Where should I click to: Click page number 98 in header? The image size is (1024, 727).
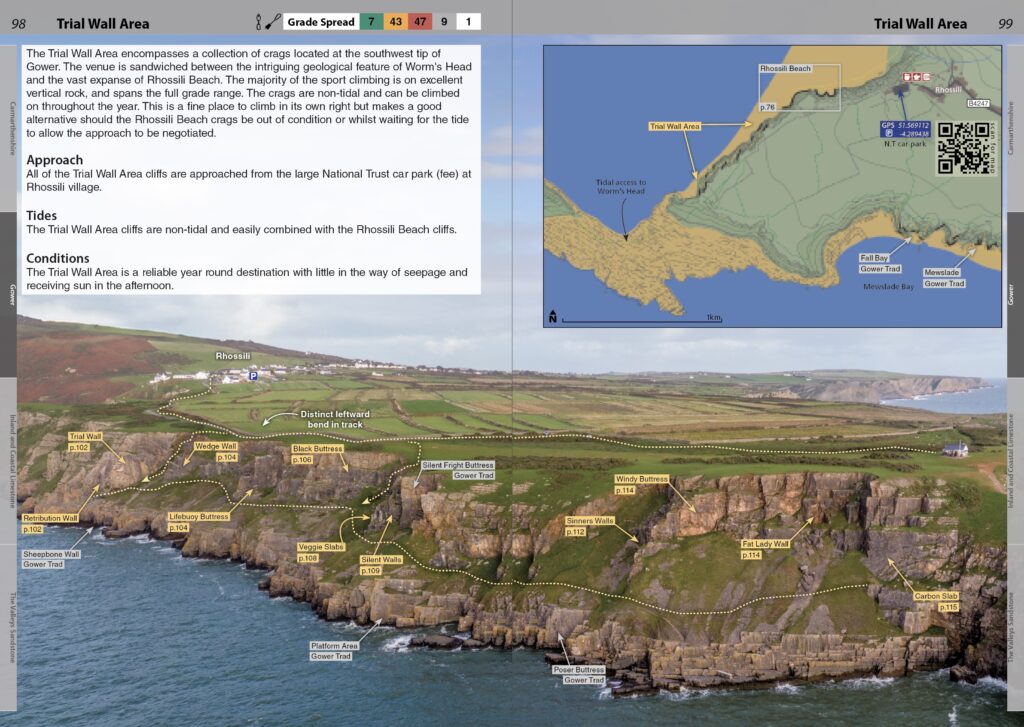[x=19, y=24]
